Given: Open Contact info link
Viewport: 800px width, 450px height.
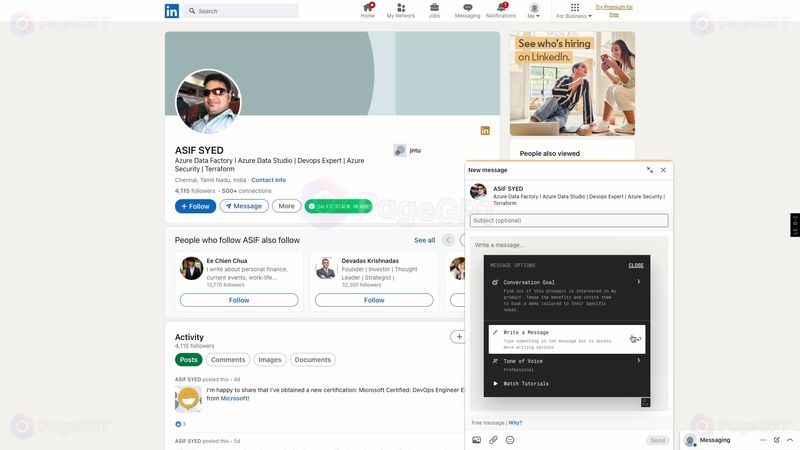Looking at the screenshot, I should 268,180.
